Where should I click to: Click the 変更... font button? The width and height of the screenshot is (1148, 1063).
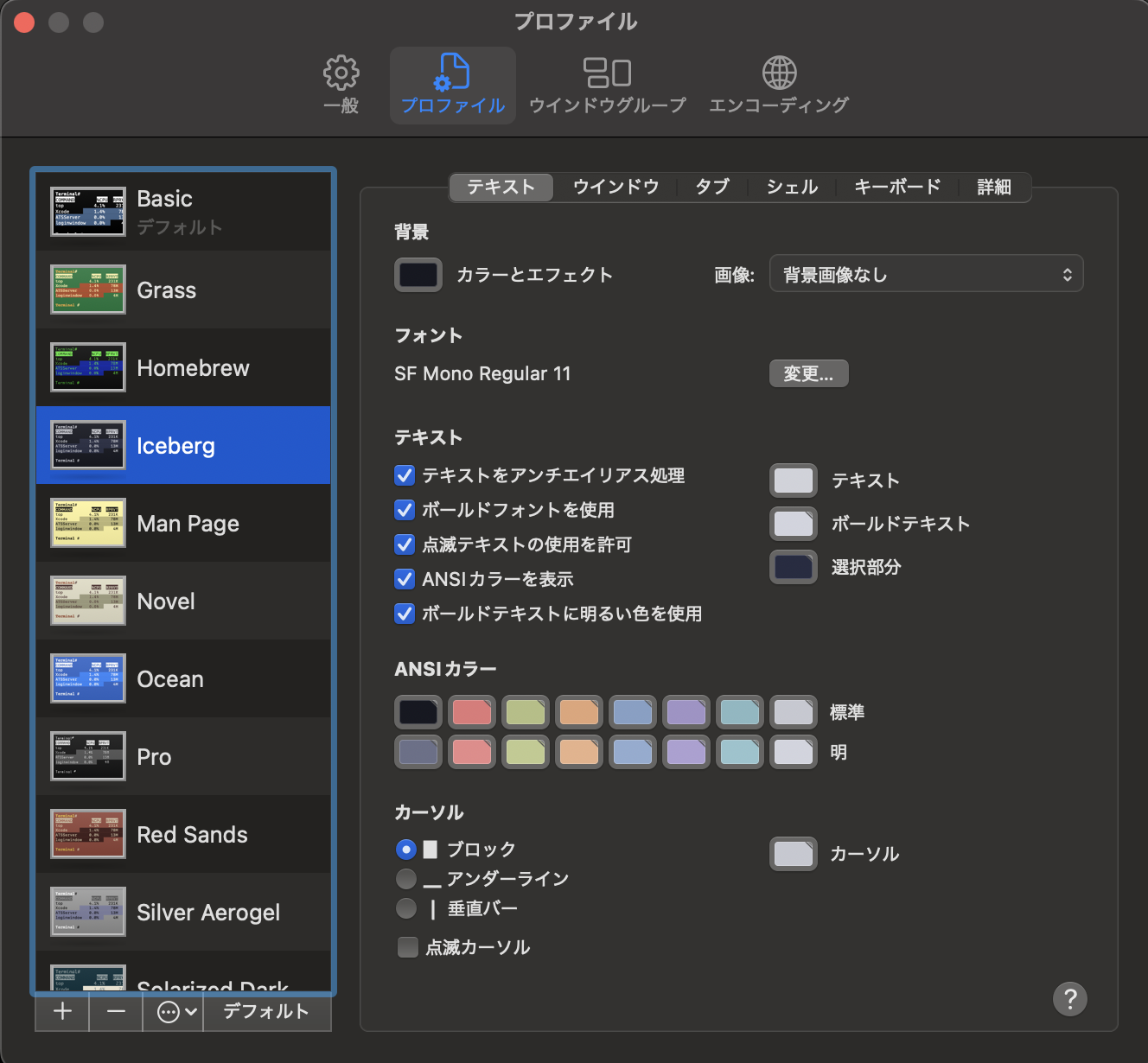(808, 373)
